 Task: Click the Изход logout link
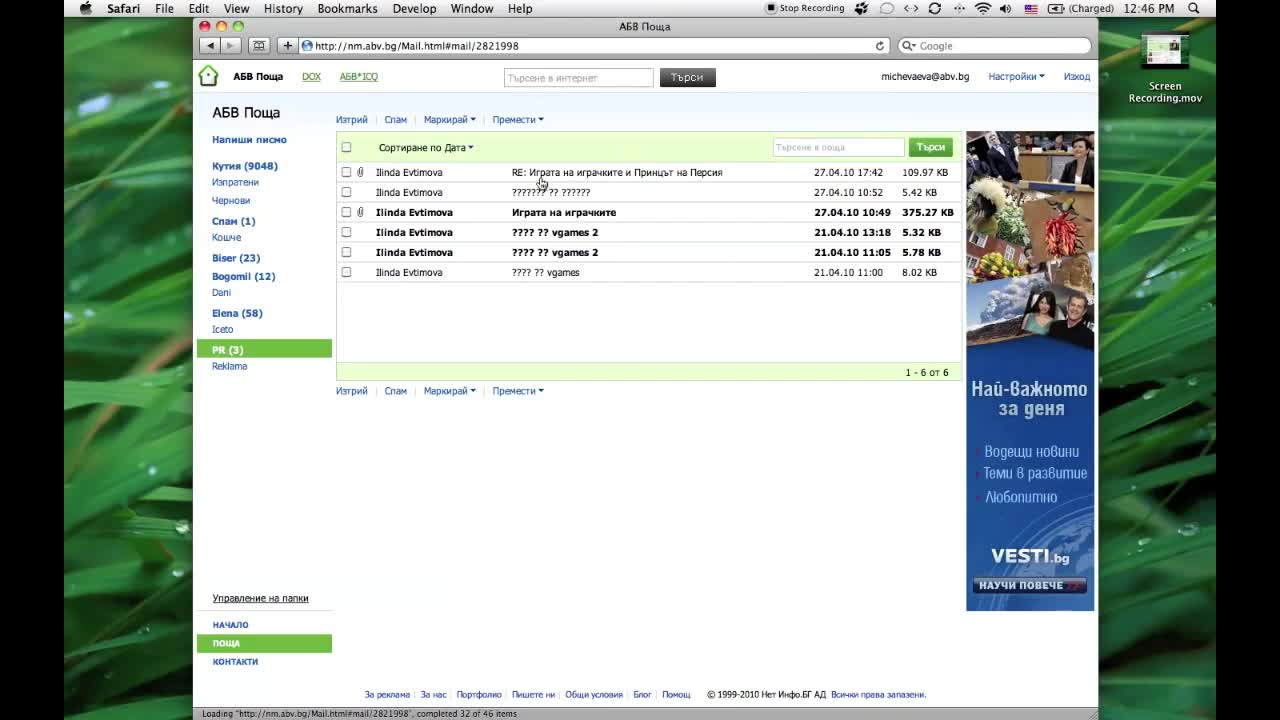tap(1077, 76)
